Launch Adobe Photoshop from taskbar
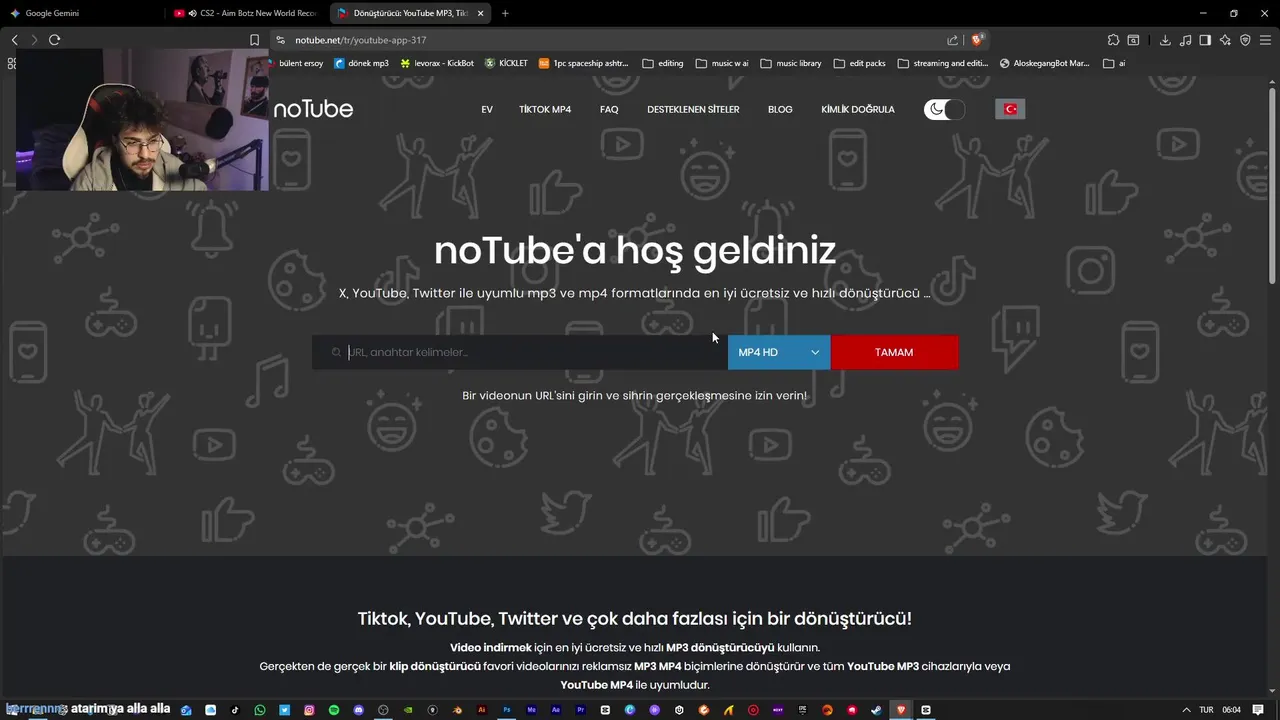Image resolution: width=1280 pixels, height=720 pixels. click(x=507, y=710)
